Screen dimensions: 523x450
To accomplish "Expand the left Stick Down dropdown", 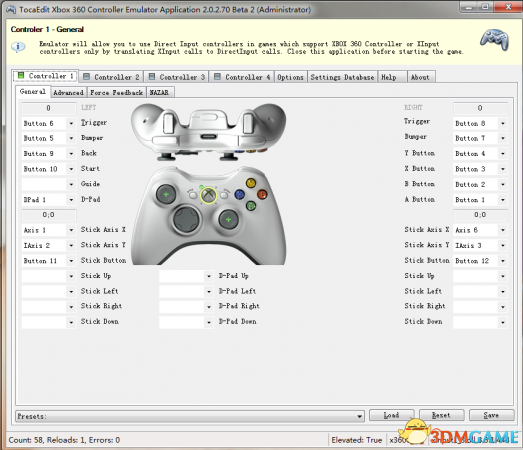I will point(71,322).
